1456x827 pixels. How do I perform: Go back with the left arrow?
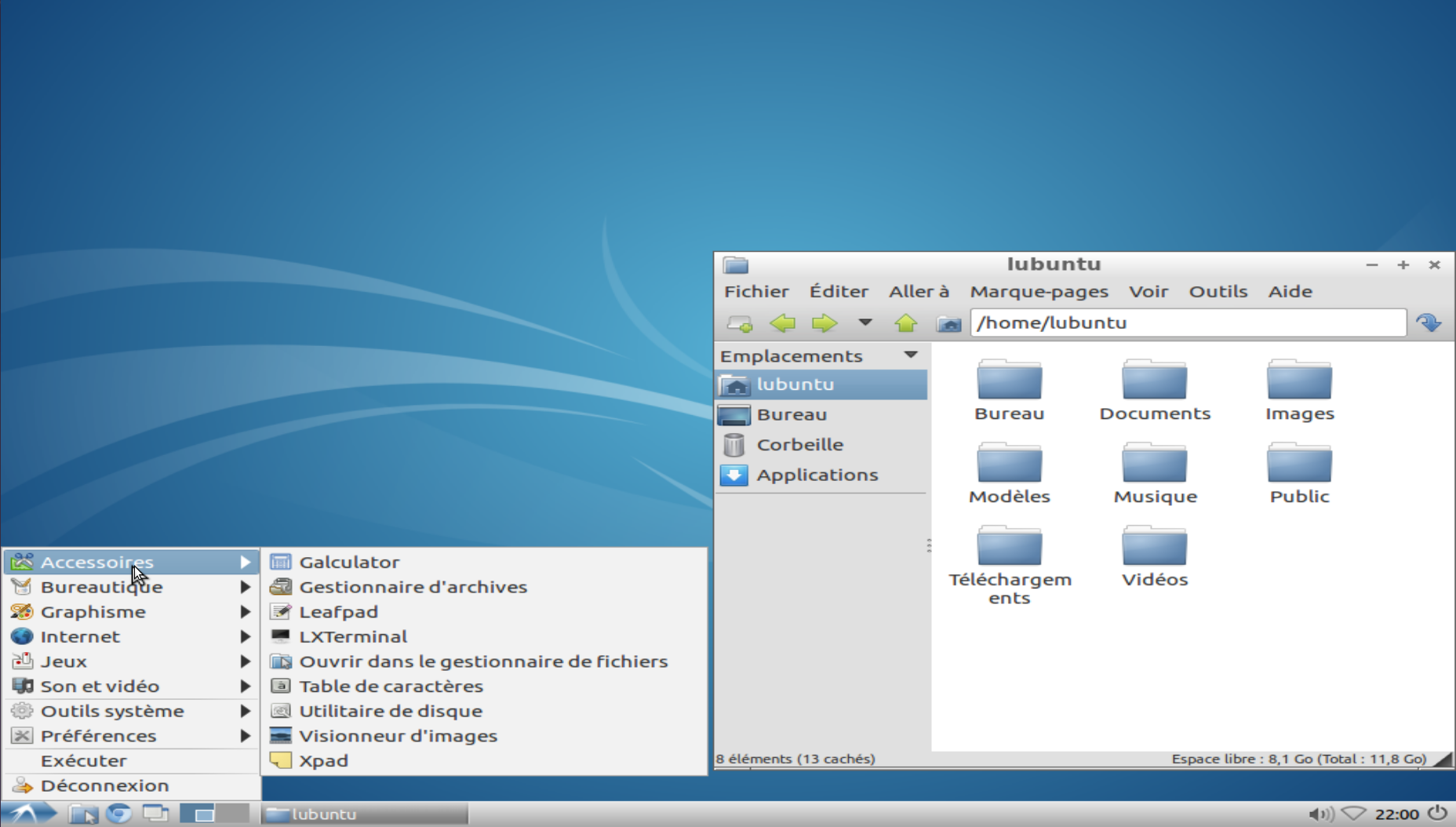(x=782, y=323)
